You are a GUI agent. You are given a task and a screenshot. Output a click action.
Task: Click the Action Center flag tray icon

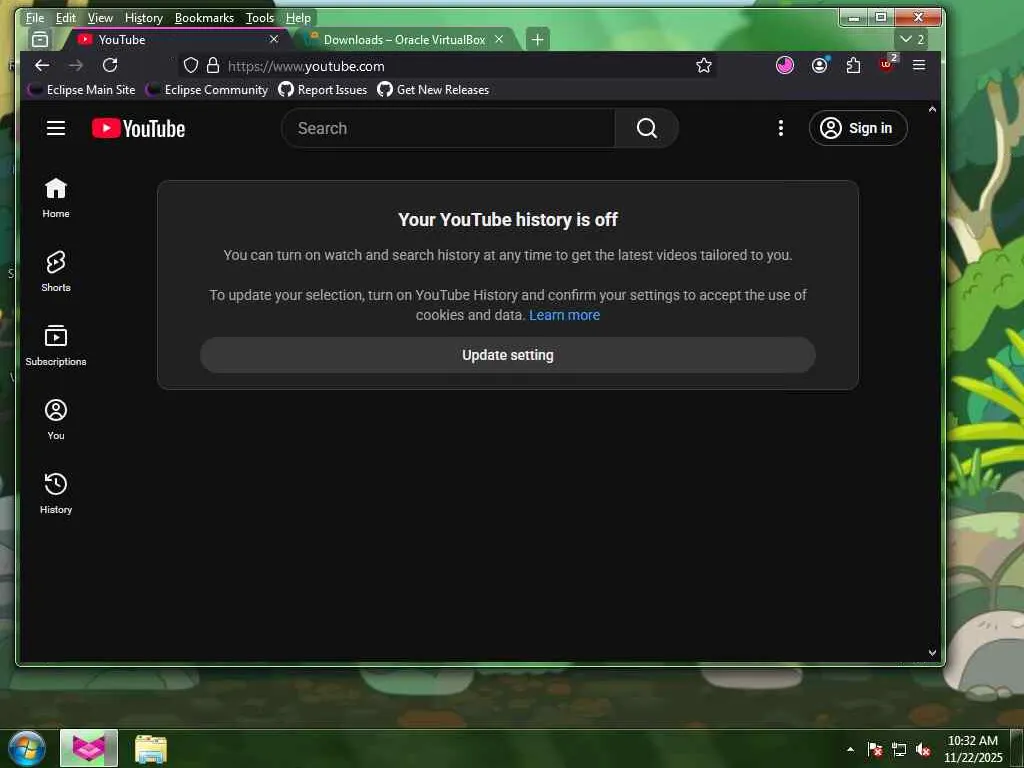pos(874,750)
